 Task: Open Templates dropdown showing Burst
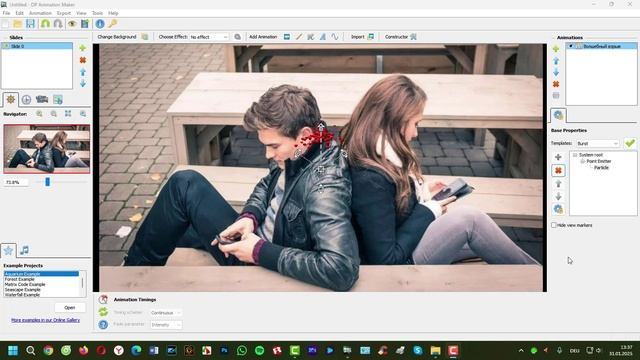click(598, 143)
